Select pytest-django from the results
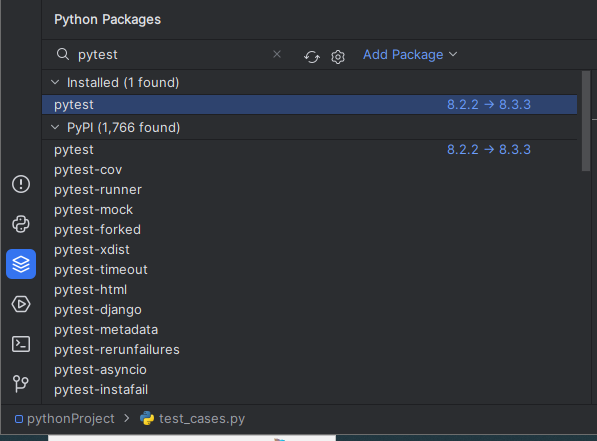This screenshot has height=441, width=597. (98, 310)
